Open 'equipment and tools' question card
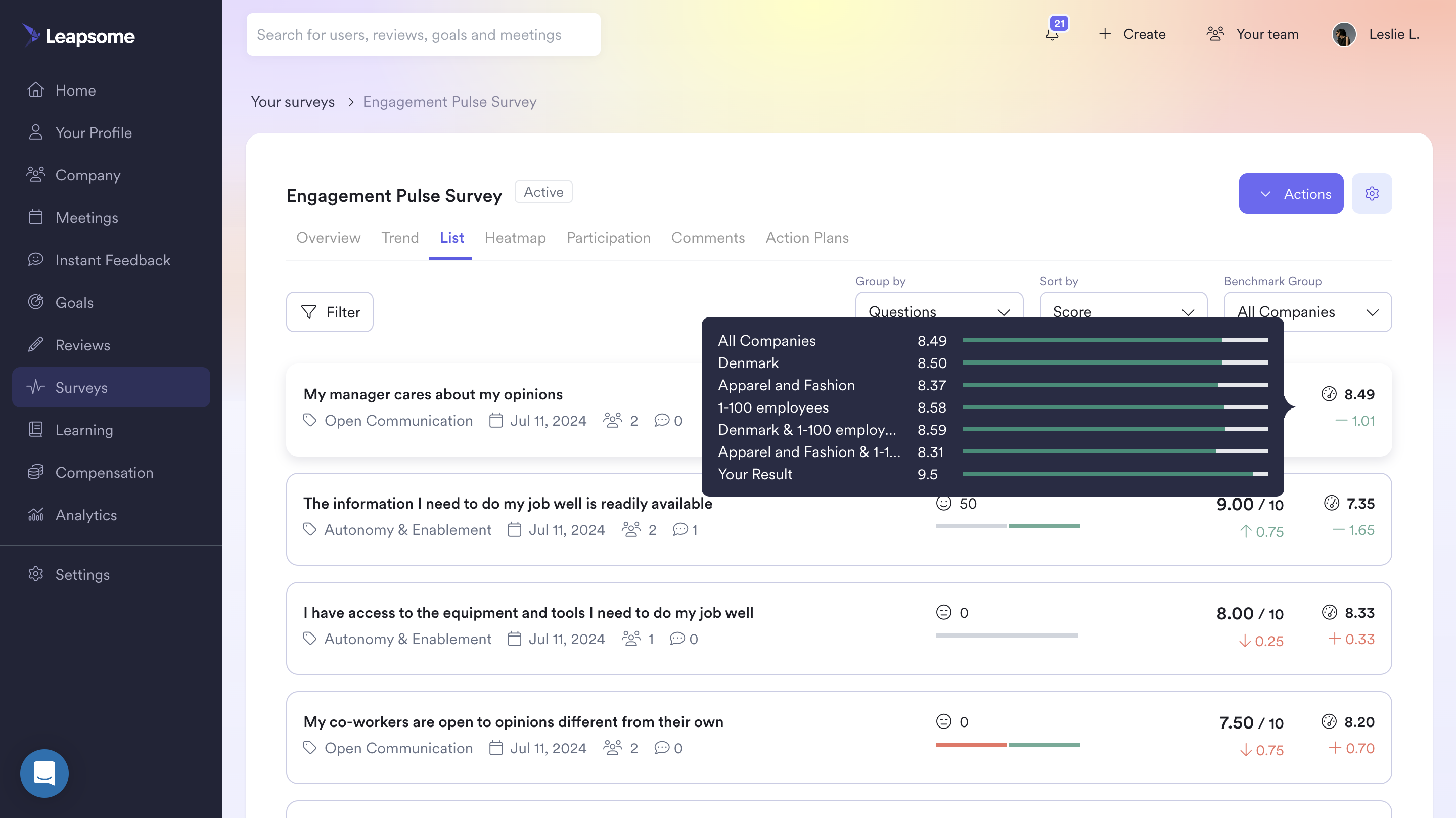The height and width of the screenshot is (818, 1456). tap(839, 628)
